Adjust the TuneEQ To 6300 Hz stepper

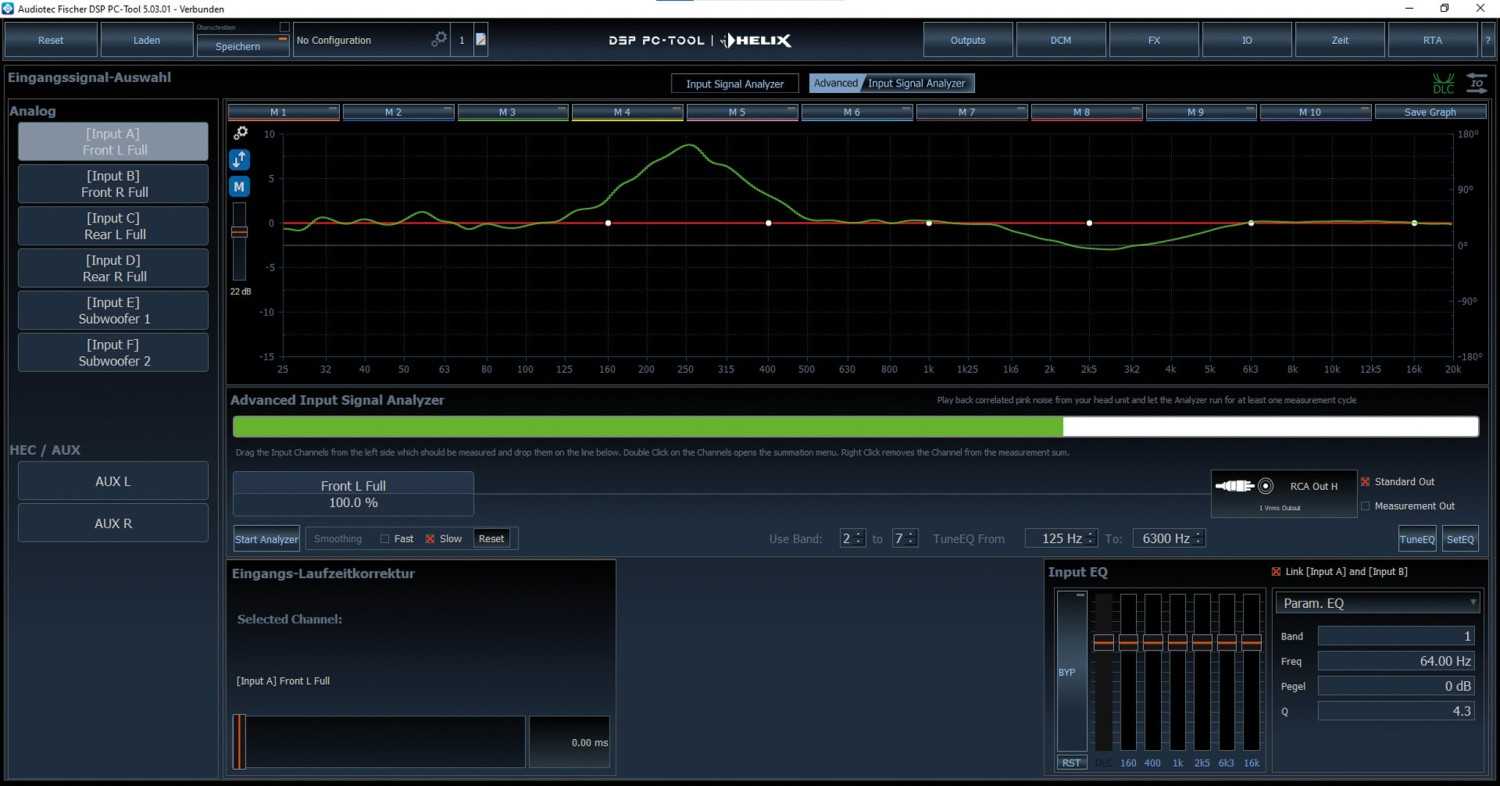[x=1169, y=539]
